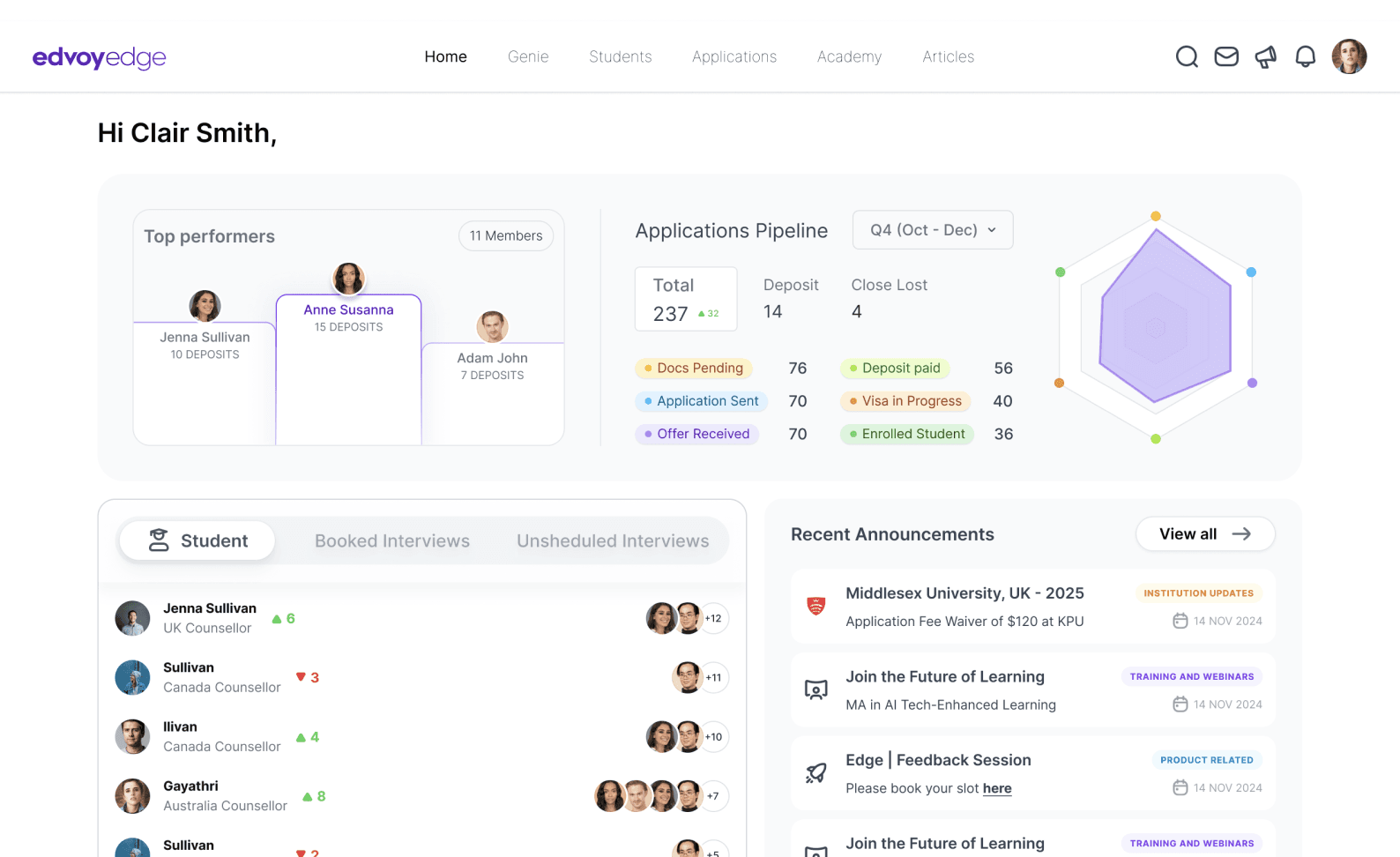This screenshot has height=857, width=1400.
Task: Follow the 'here' link to book slot
Action: tap(997, 788)
